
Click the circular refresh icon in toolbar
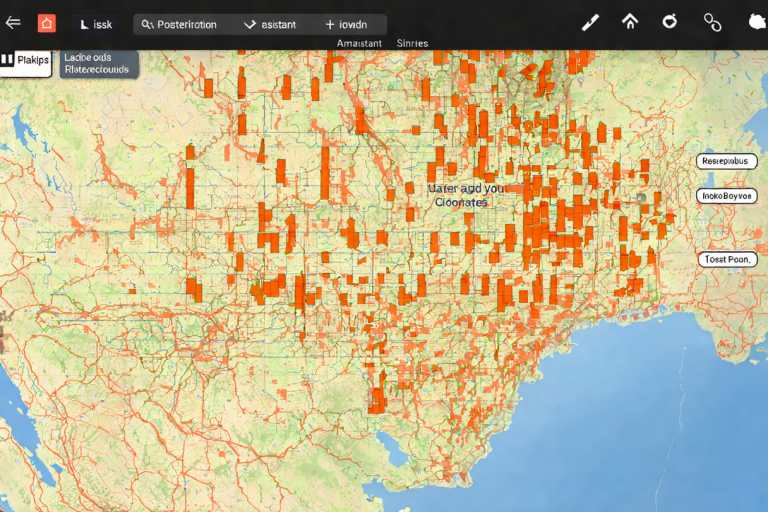click(x=671, y=22)
